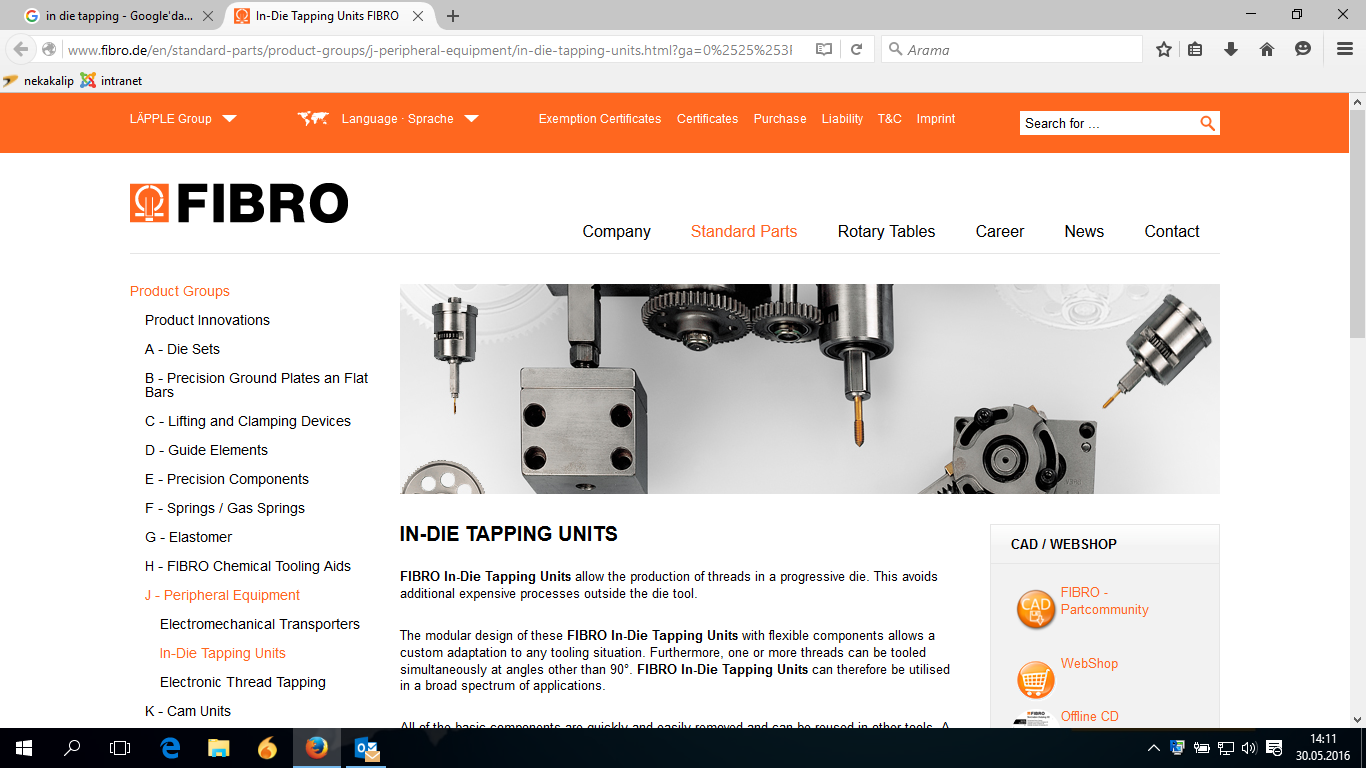Open the Purchase link

[780, 118]
